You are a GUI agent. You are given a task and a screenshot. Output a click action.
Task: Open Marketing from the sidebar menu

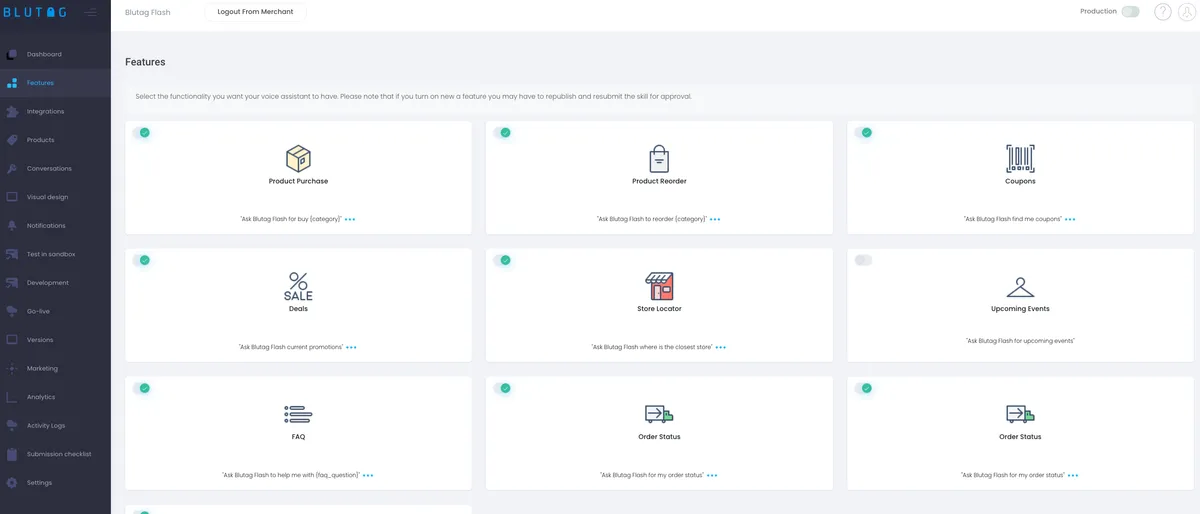point(43,368)
